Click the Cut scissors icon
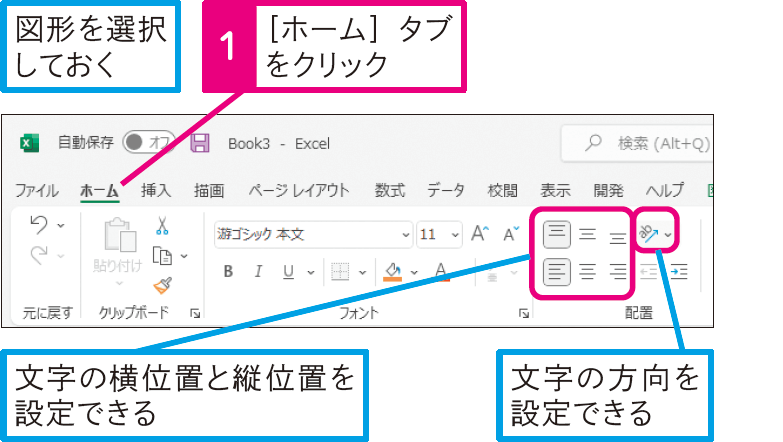Screen dimensions: 783x442 [162, 226]
